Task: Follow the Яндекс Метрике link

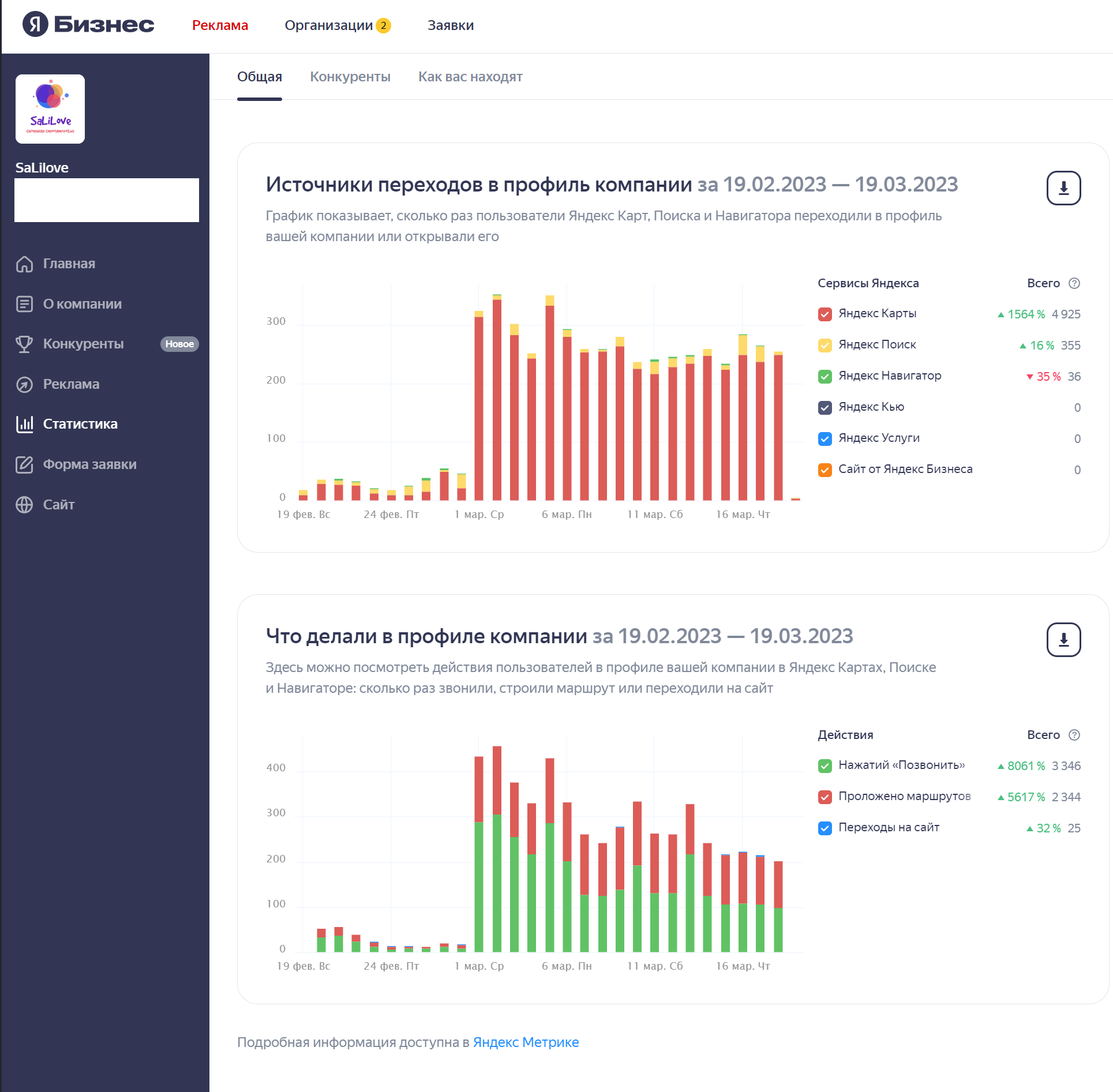Action: [526, 1042]
